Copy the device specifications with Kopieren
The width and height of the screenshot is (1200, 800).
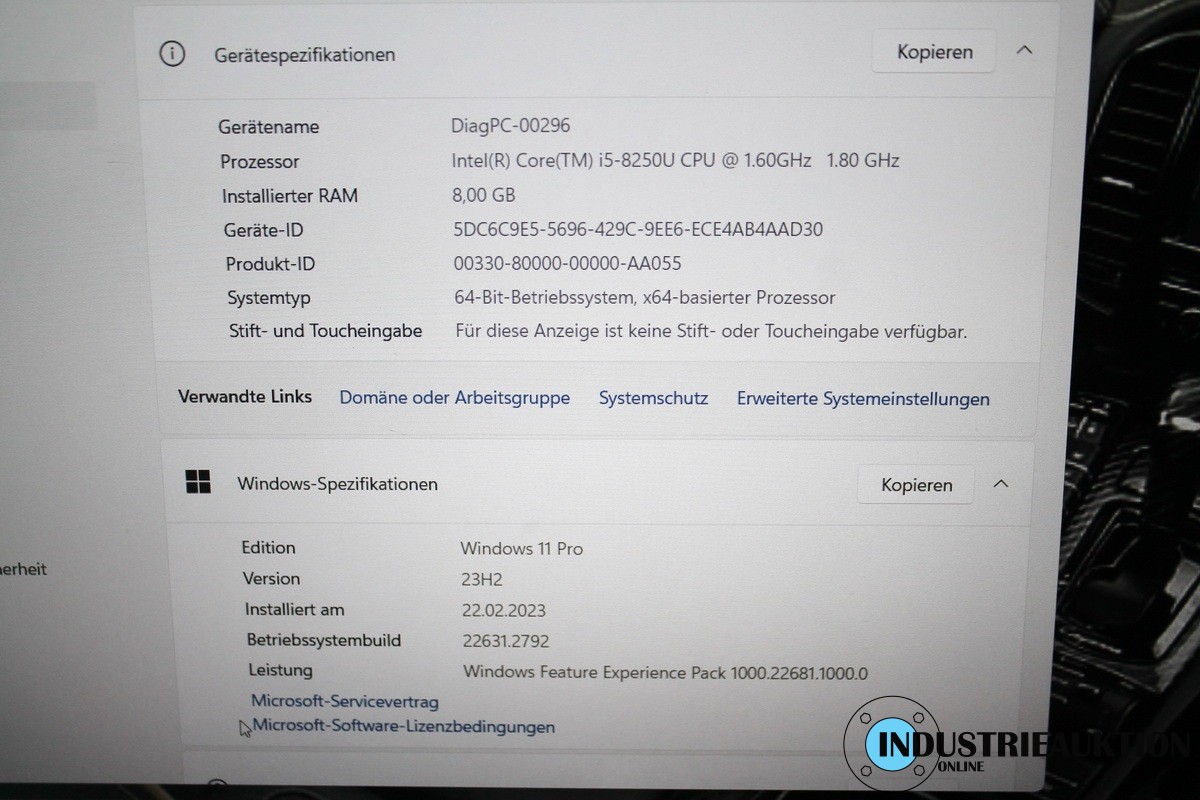point(934,52)
